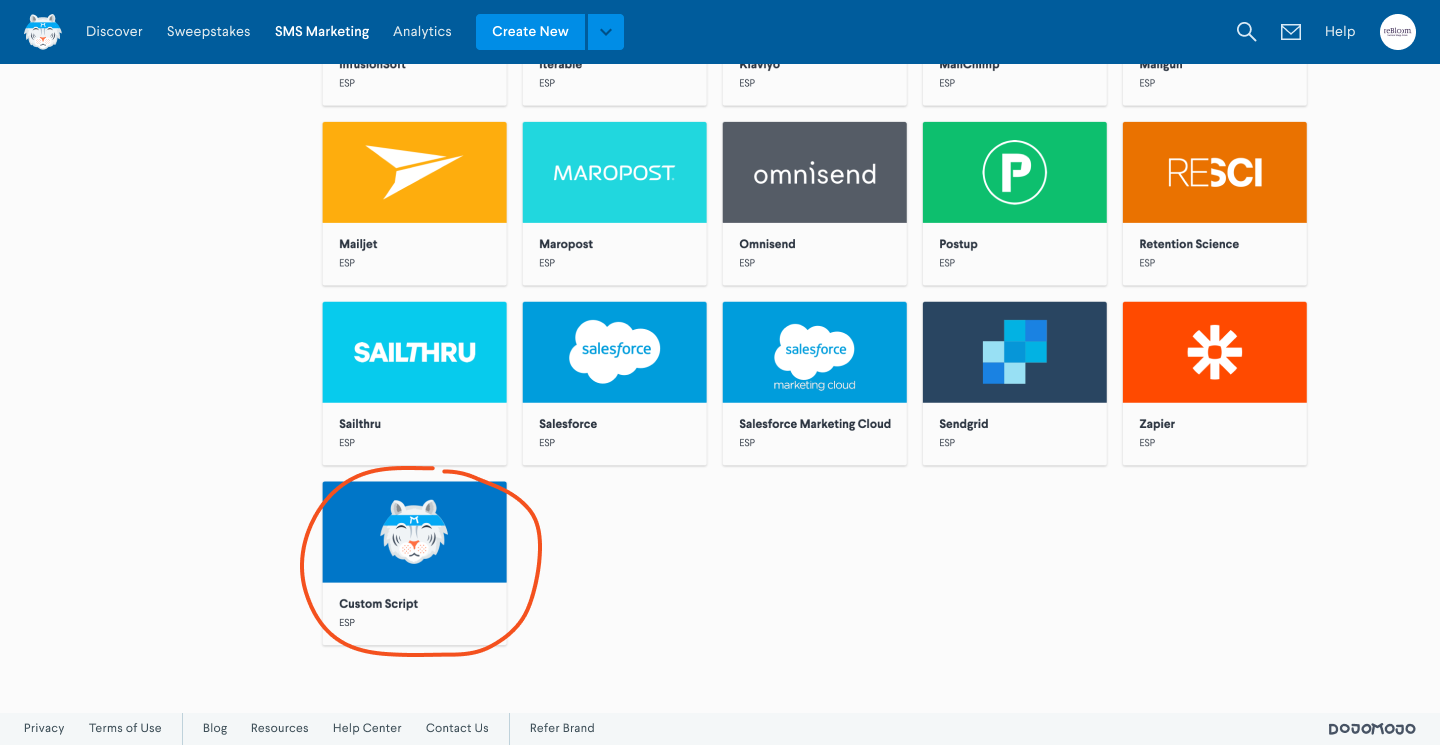Open the Help menu item
Screen dimensions: 1440x745
[1340, 32]
